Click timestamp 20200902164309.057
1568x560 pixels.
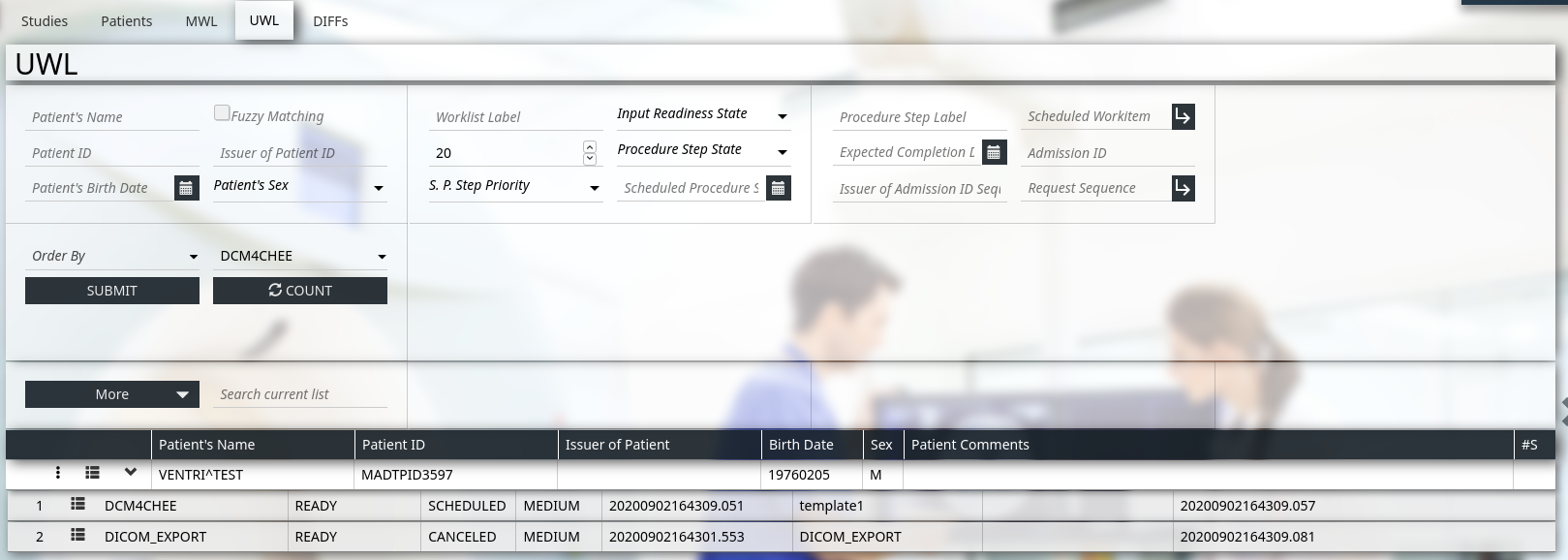point(1247,506)
